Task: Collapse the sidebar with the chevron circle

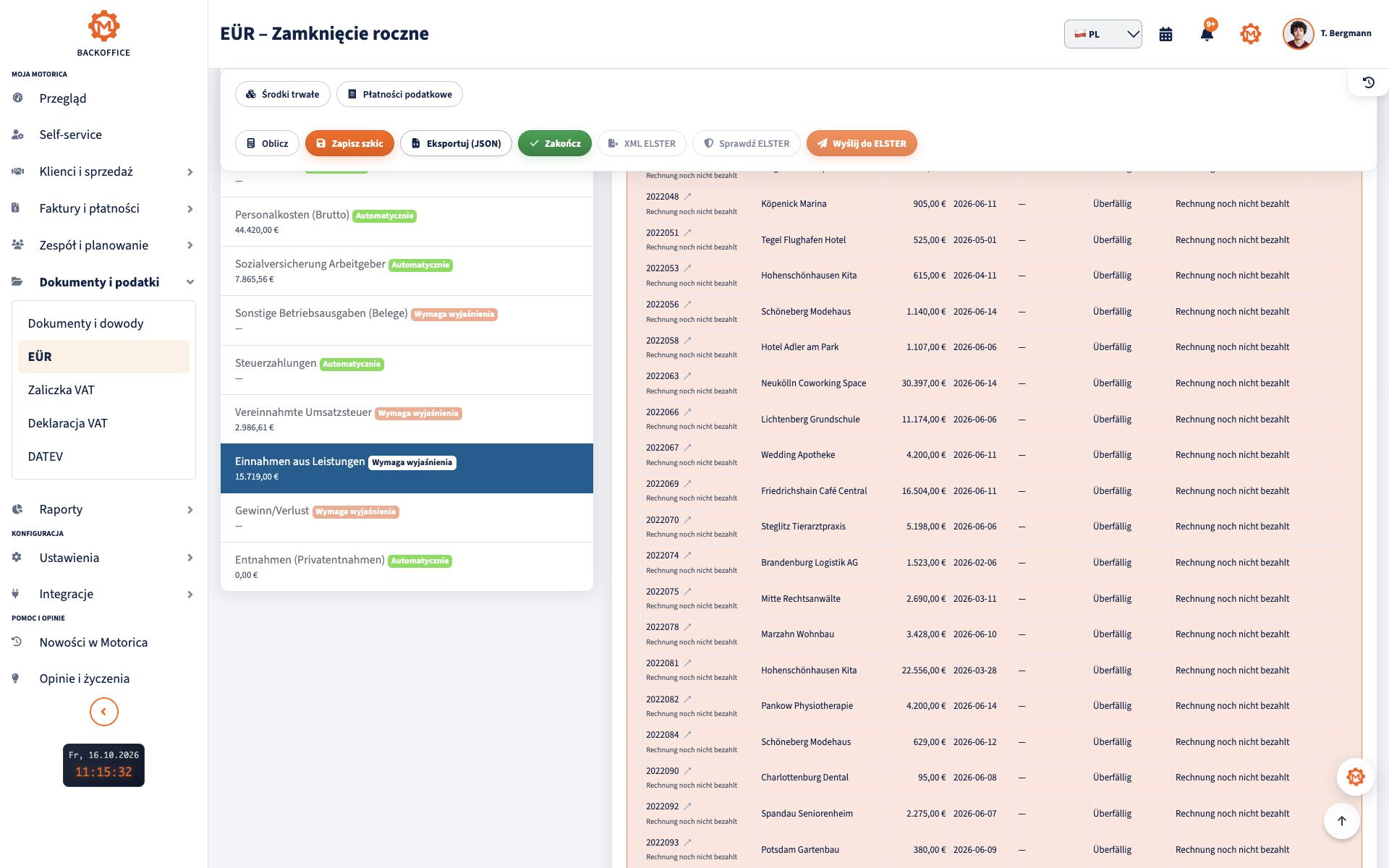Action: pos(103,712)
